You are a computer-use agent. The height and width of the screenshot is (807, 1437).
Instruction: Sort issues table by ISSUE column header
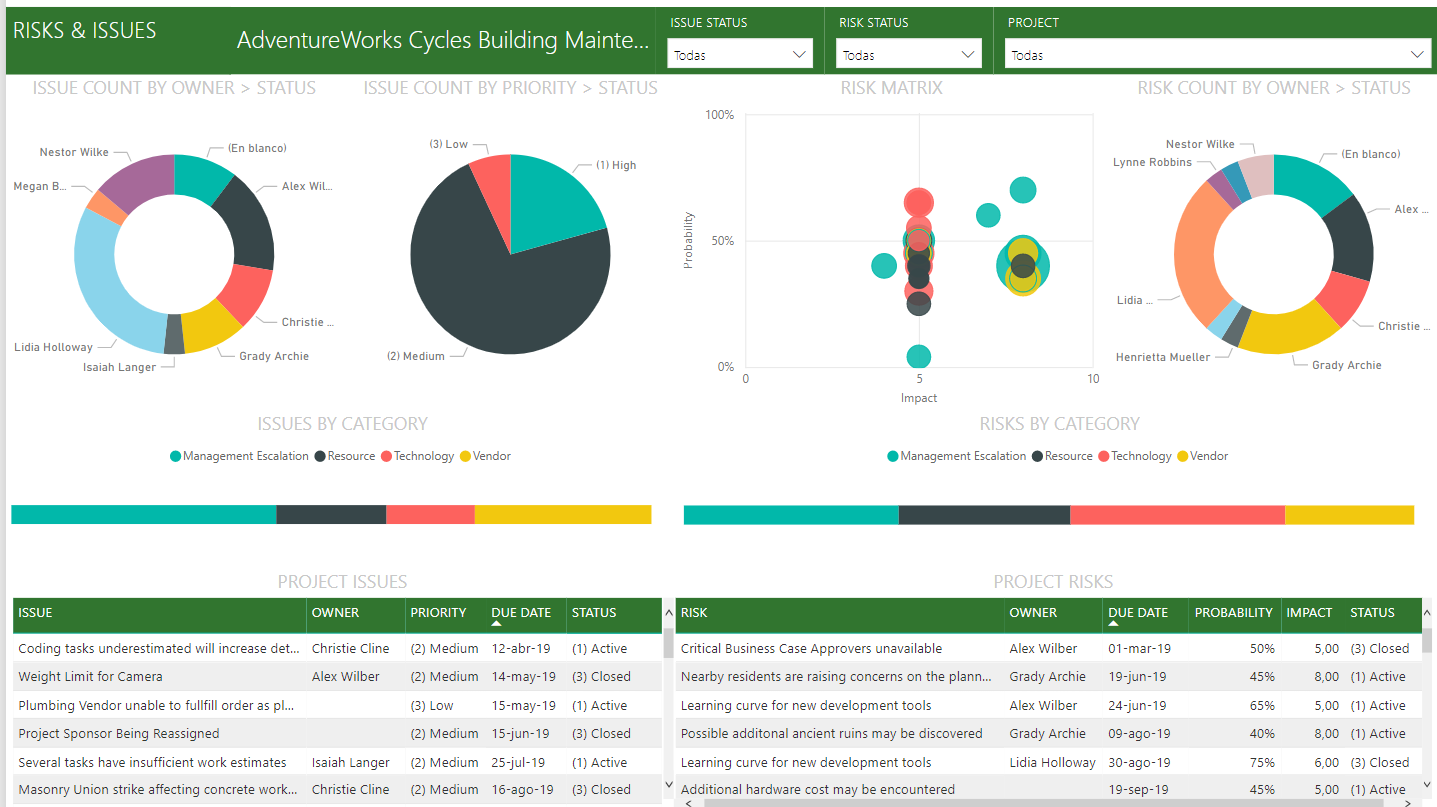[x=159, y=613]
